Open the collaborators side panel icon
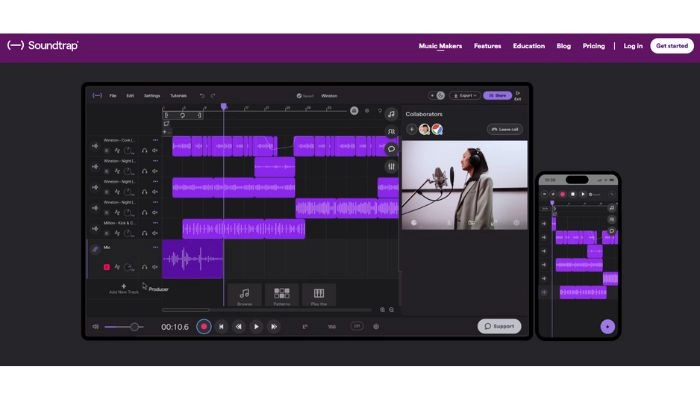The height and width of the screenshot is (400, 700). 391,131
